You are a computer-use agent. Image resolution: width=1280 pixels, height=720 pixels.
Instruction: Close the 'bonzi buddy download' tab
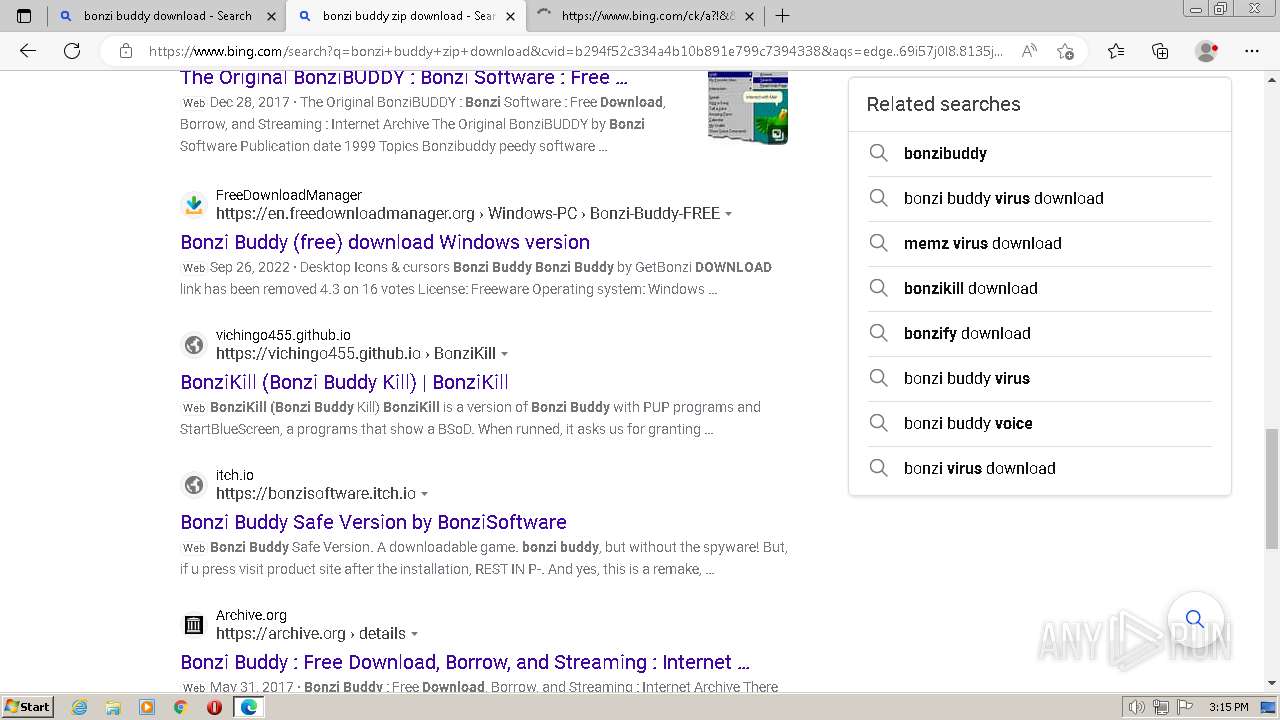[x=271, y=16]
